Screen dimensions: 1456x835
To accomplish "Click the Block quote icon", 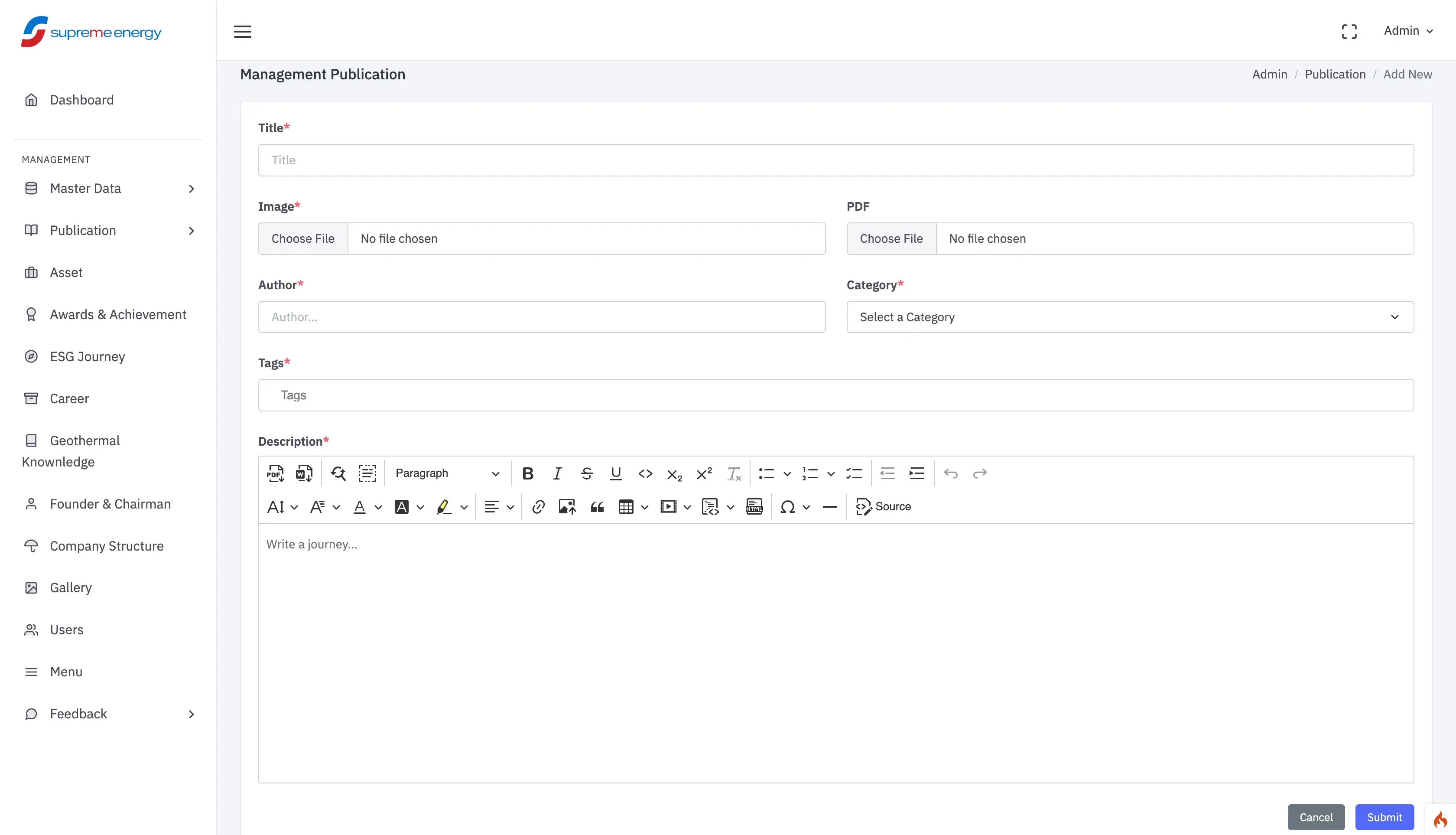I will [x=597, y=506].
